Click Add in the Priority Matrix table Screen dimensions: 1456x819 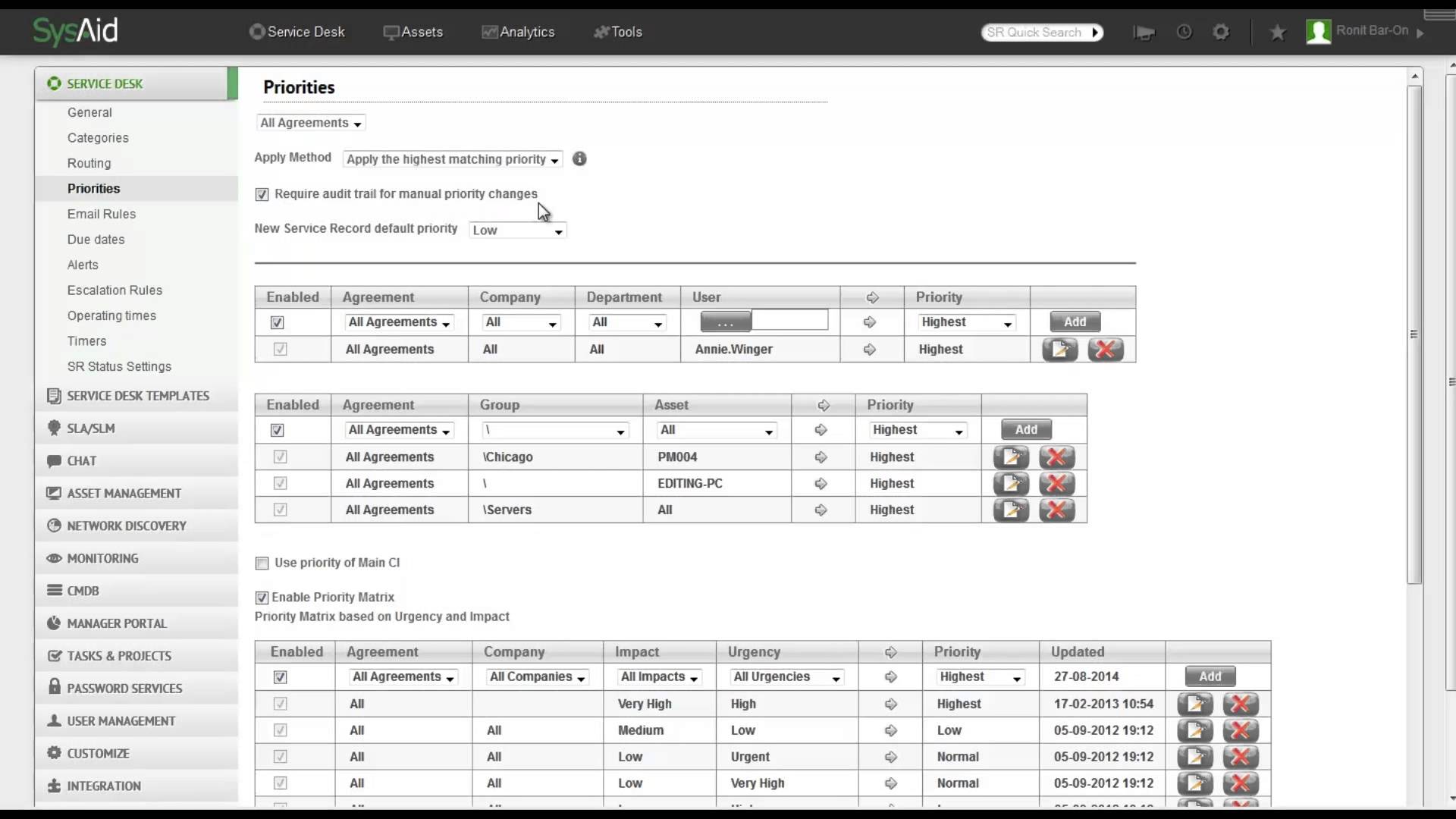pos(1209,676)
